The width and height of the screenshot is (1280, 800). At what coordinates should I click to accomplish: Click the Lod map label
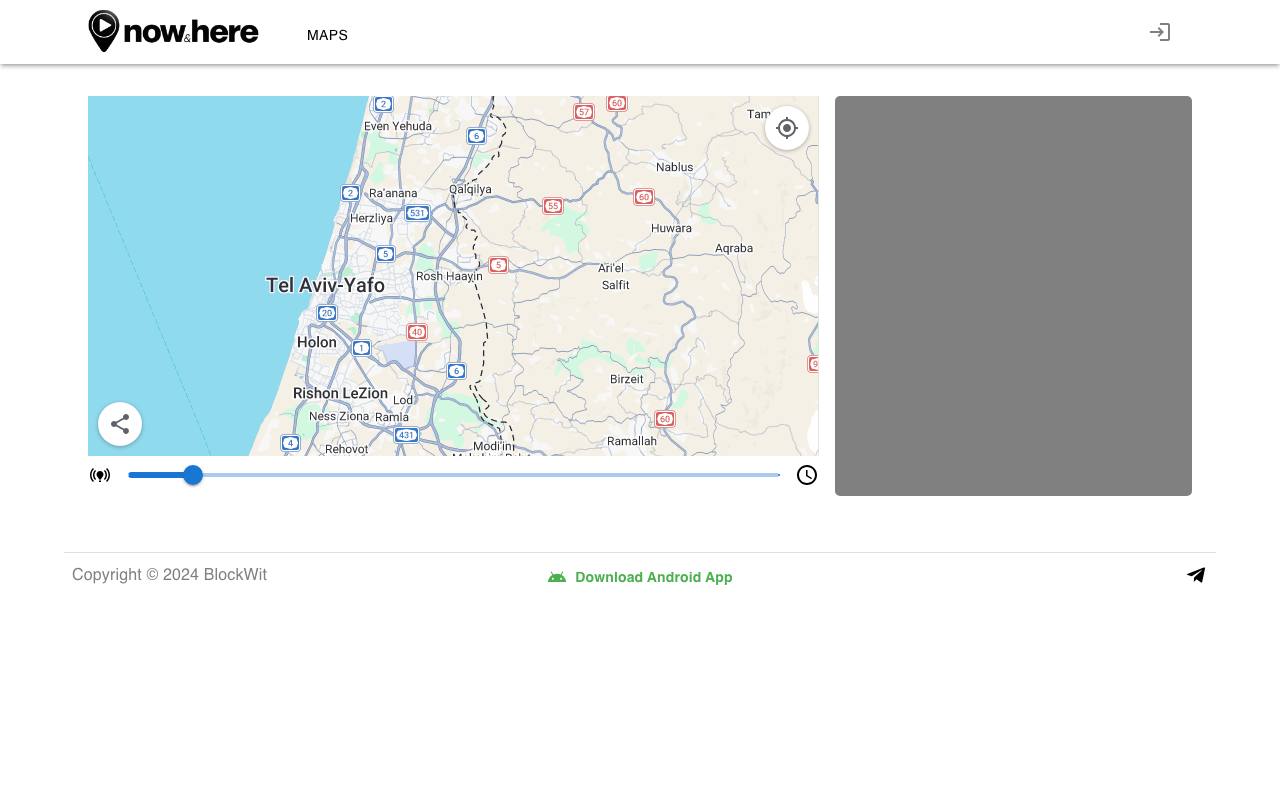(403, 400)
